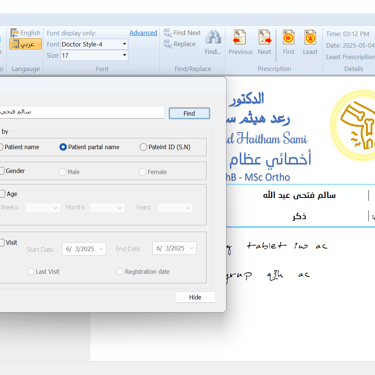Jump to First prescription

(288, 42)
